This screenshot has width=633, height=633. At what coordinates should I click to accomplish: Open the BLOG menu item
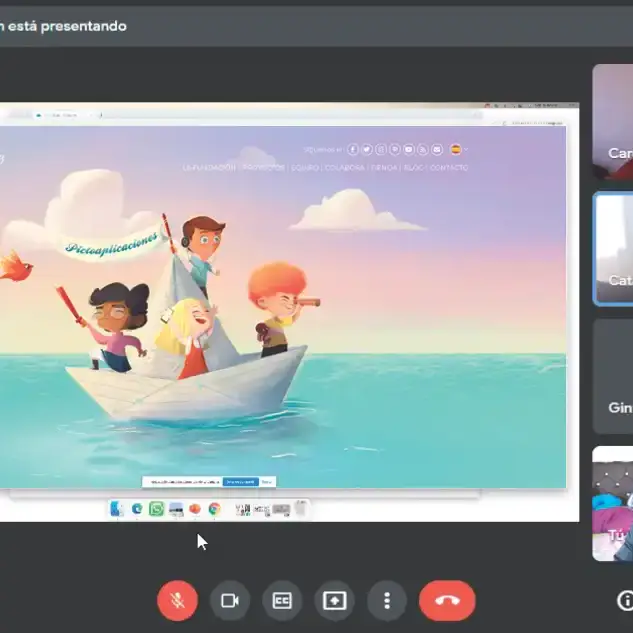413,168
